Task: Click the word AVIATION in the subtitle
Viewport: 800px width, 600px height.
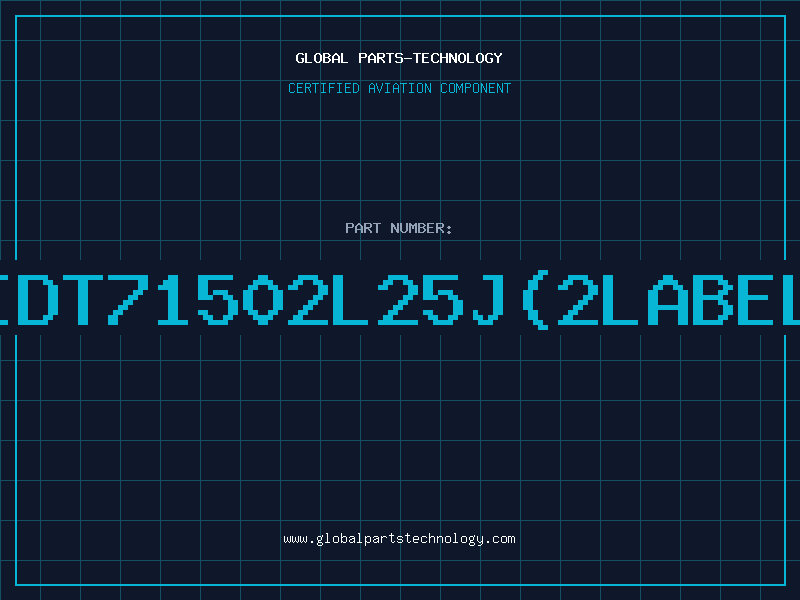Action: (x=400, y=88)
